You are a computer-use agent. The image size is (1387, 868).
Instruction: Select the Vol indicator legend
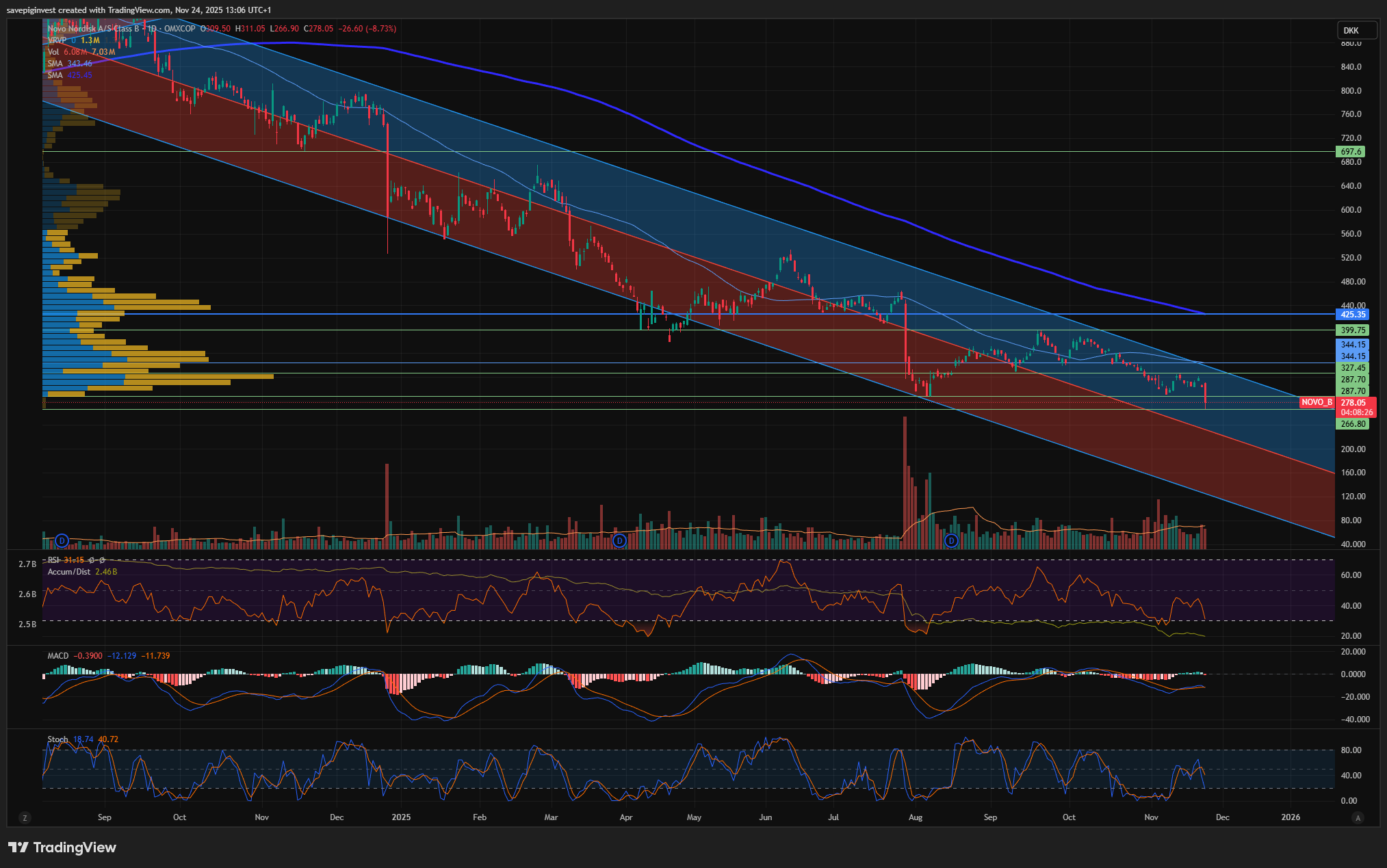[x=53, y=52]
